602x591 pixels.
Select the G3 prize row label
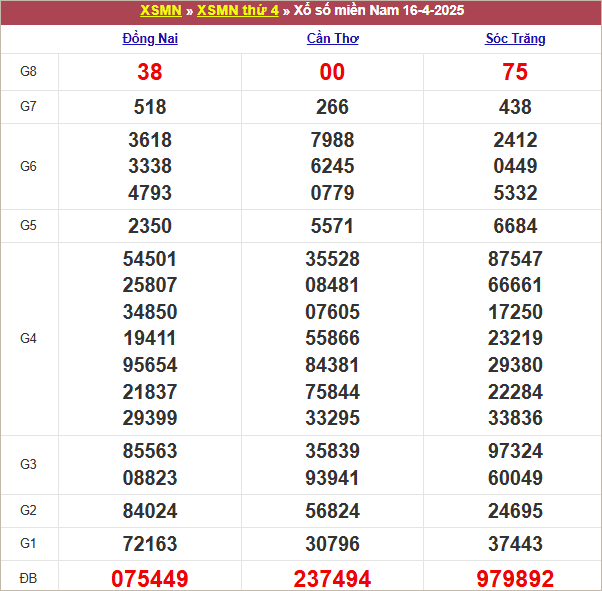28,464
